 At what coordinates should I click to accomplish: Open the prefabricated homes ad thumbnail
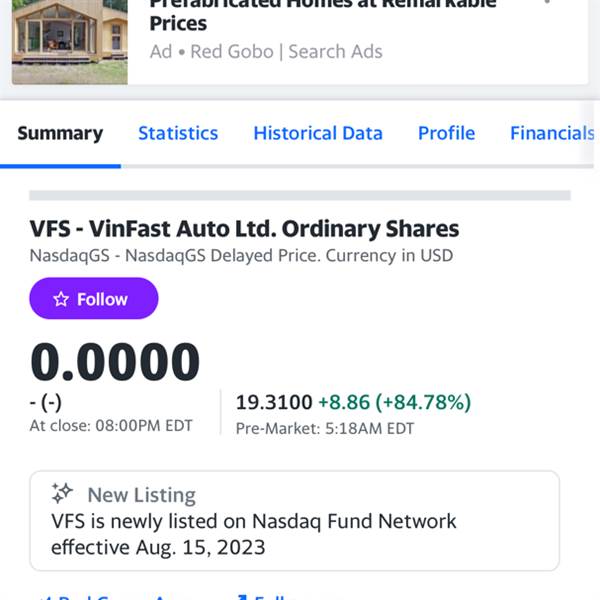[70, 42]
